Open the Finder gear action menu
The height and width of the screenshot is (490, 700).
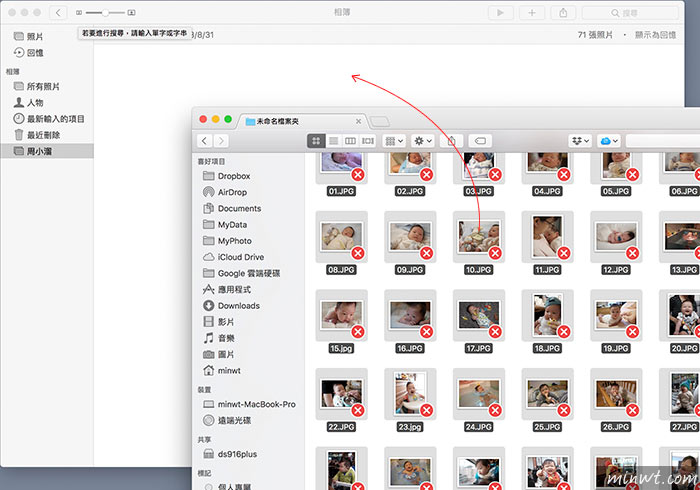(423, 141)
